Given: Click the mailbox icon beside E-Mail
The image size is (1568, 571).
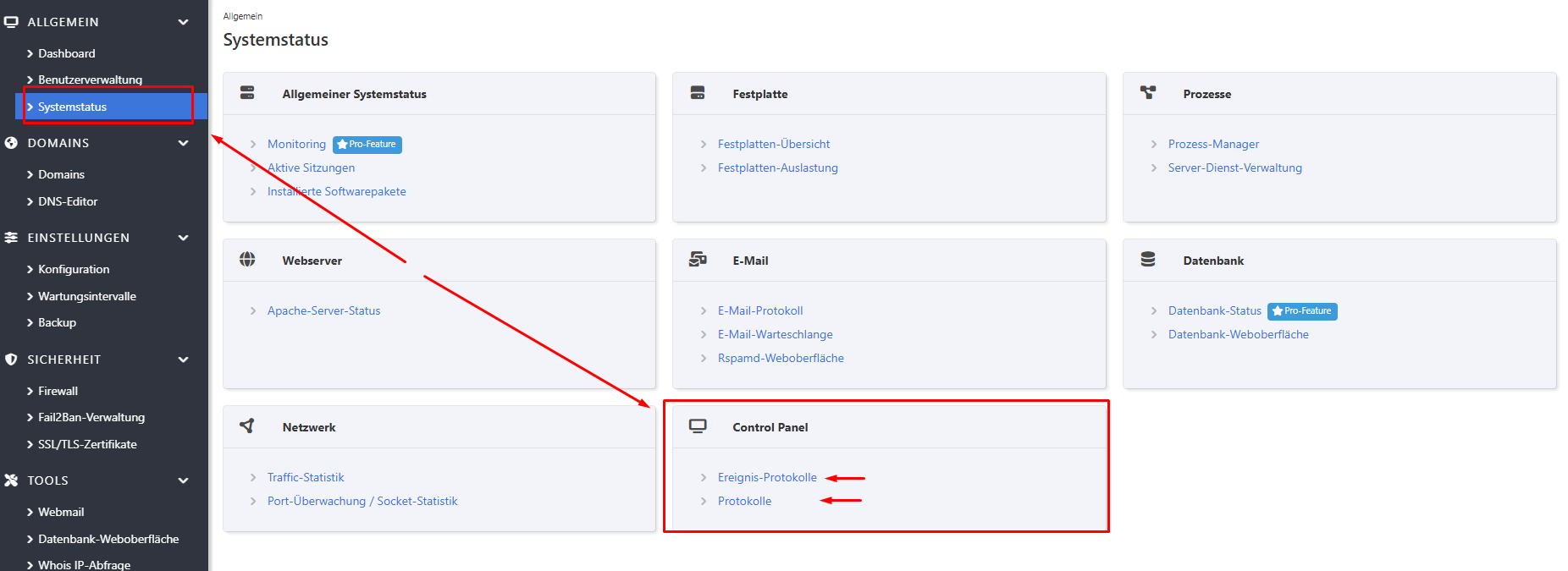Looking at the screenshot, I should (698, 260).
